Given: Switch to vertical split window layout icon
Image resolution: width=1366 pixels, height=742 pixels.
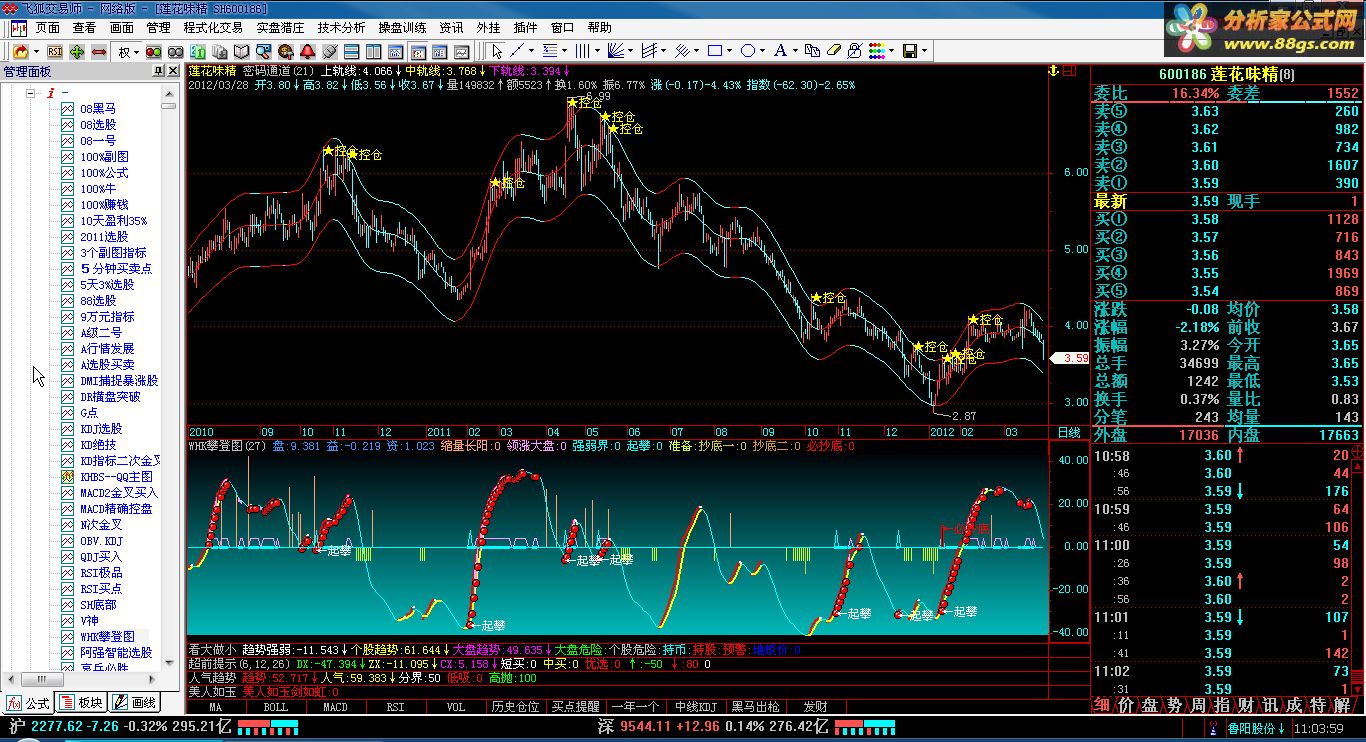Looking at the screenshot, I should (373, 51).
